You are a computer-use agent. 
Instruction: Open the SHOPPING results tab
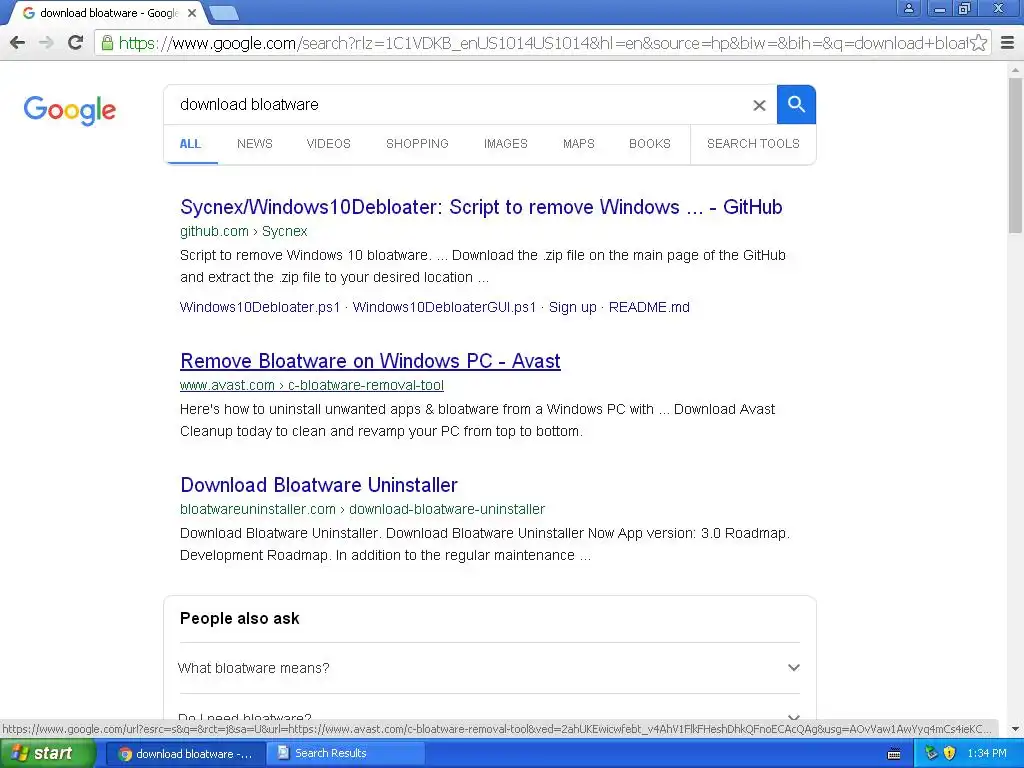(417, 144)
